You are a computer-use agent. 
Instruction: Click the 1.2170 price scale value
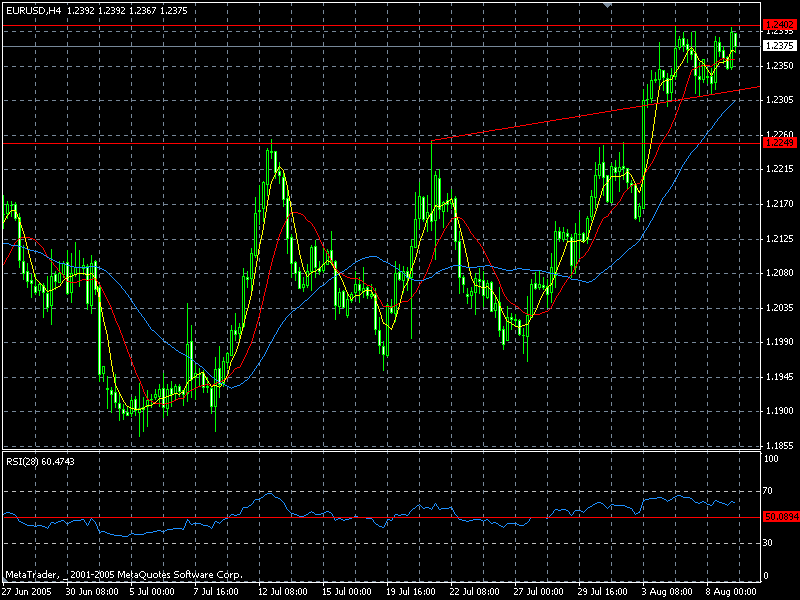click(x=780, y=204)
